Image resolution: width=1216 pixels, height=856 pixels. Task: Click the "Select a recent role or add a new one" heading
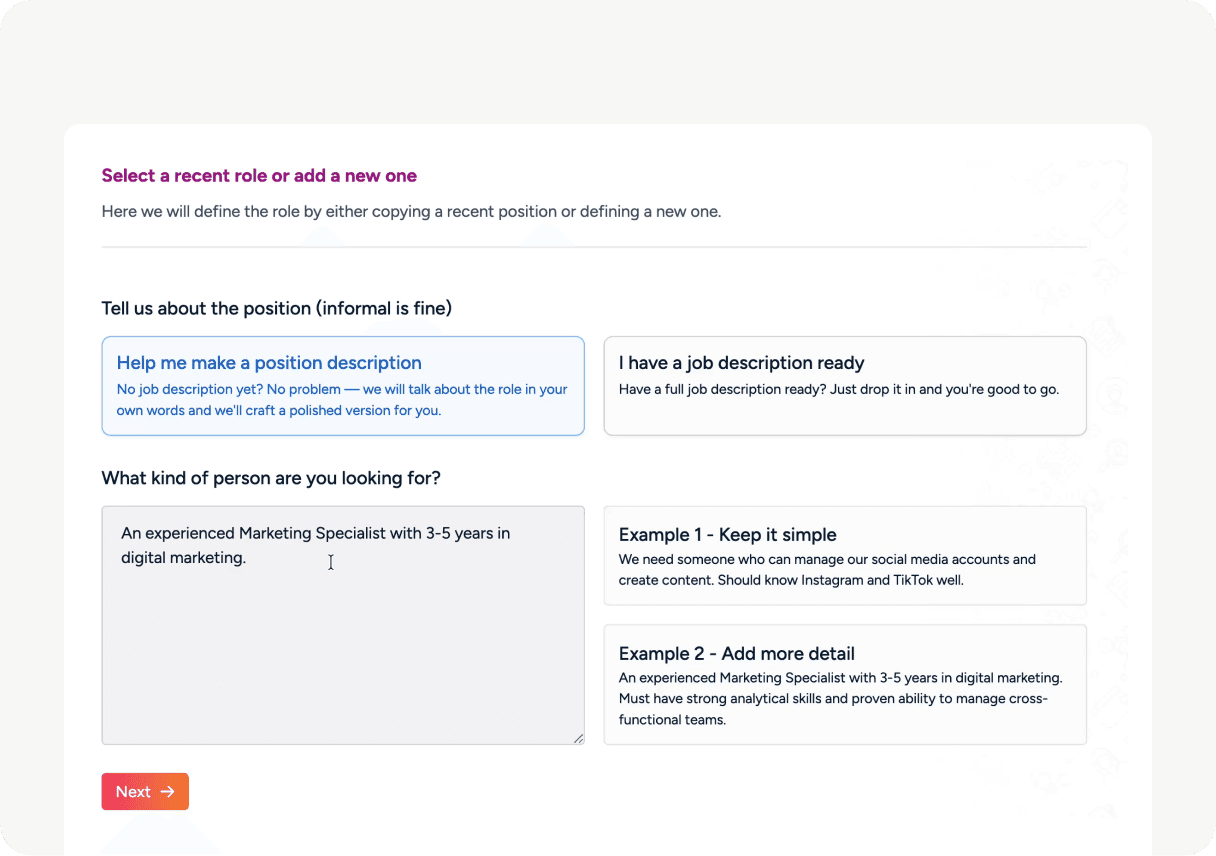tap(259, 176)
